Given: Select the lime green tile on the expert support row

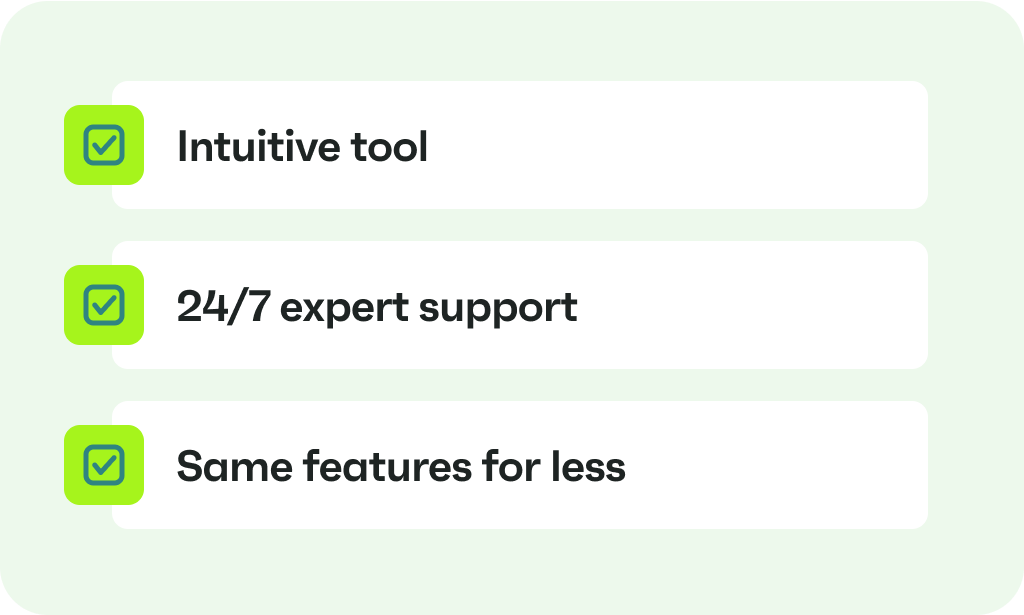Looking at the screenshot, I should point(104,305).
